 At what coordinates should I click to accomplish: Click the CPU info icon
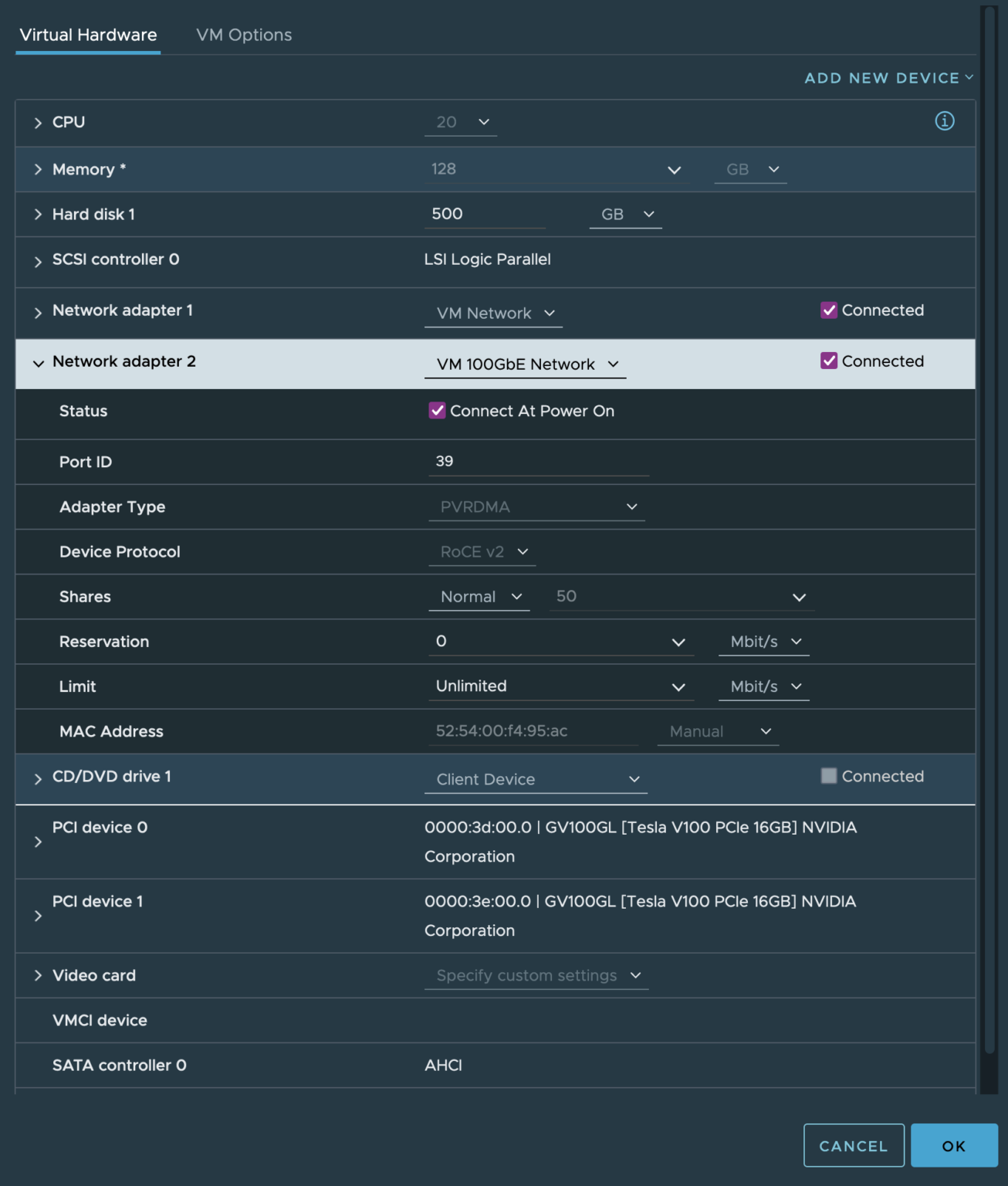(x=945, y=122)
